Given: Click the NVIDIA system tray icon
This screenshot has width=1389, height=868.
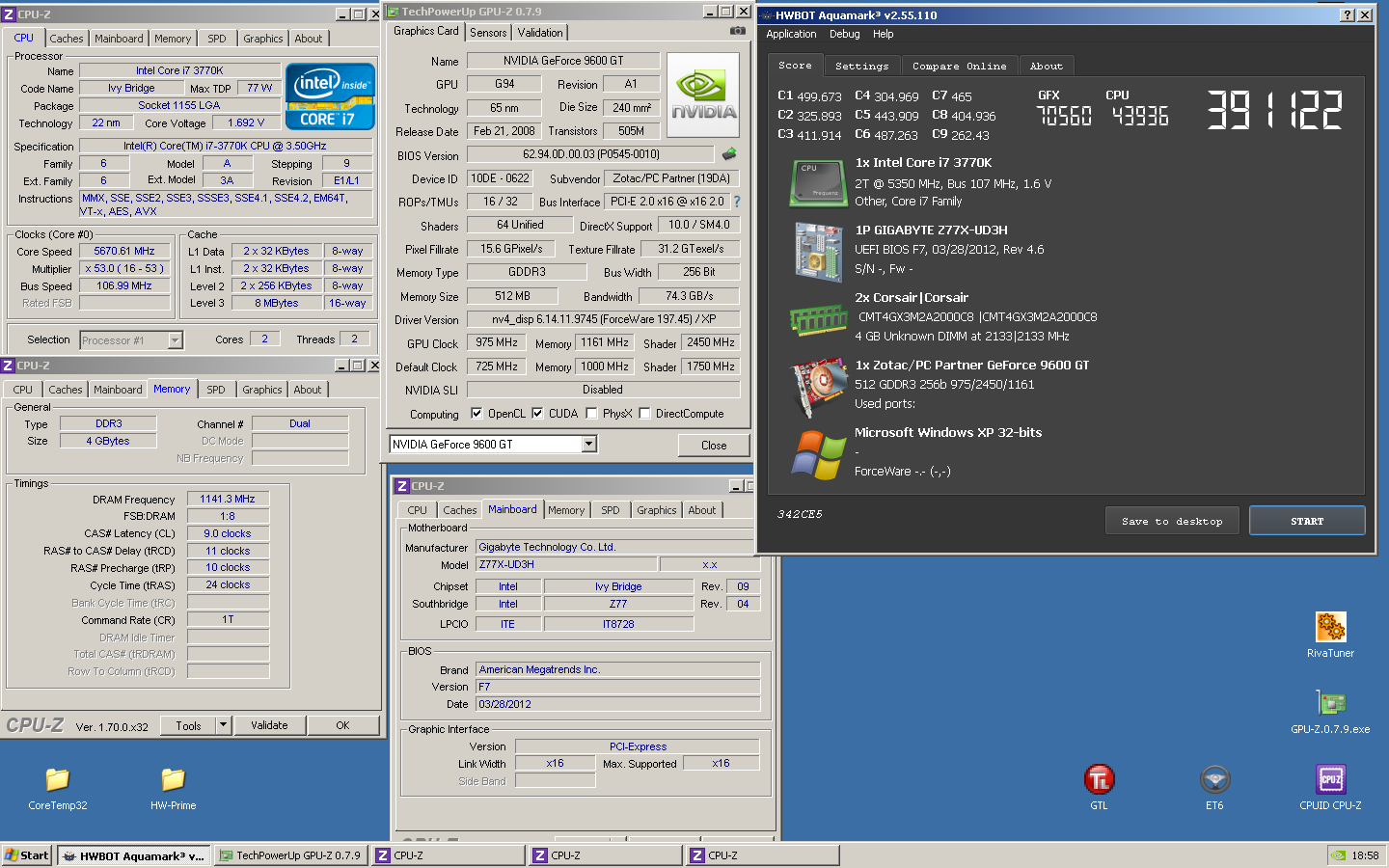Looking at the screenshot, I should (1339, 855).
